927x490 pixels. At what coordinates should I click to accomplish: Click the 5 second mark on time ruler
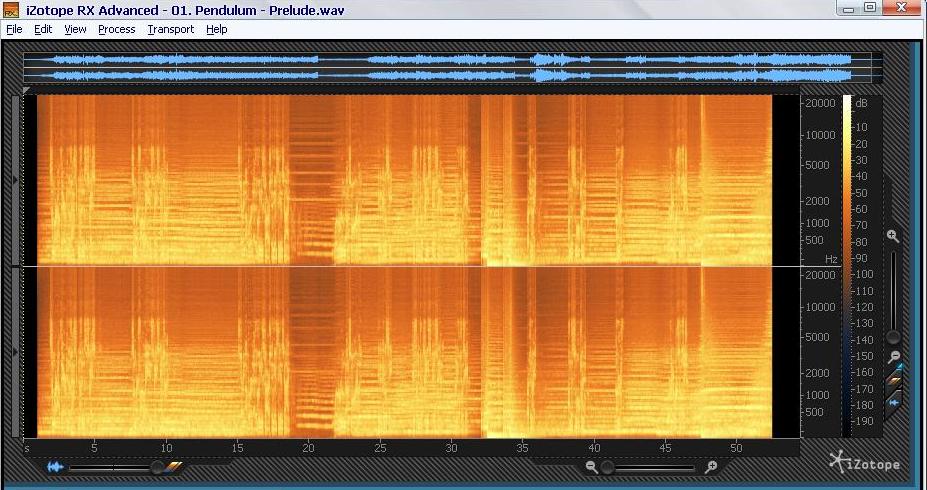point(94,448)
